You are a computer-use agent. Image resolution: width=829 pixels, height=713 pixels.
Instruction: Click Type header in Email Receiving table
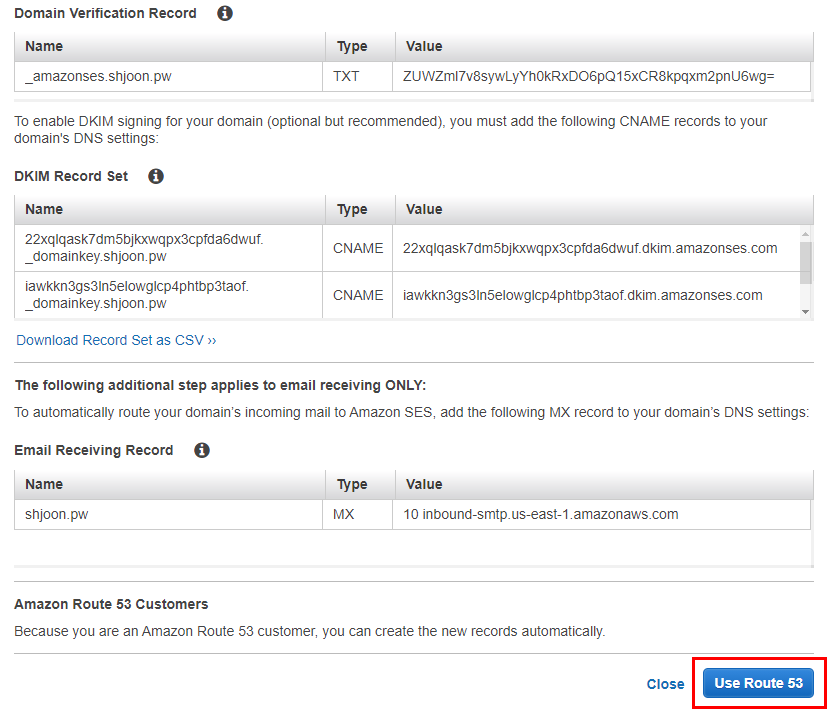360,484
